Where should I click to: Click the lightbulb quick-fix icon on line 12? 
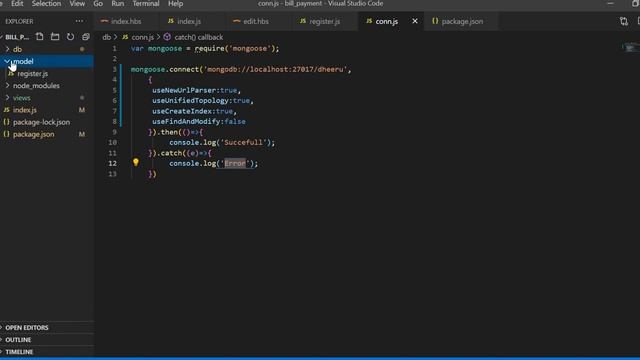click(136, 162)
